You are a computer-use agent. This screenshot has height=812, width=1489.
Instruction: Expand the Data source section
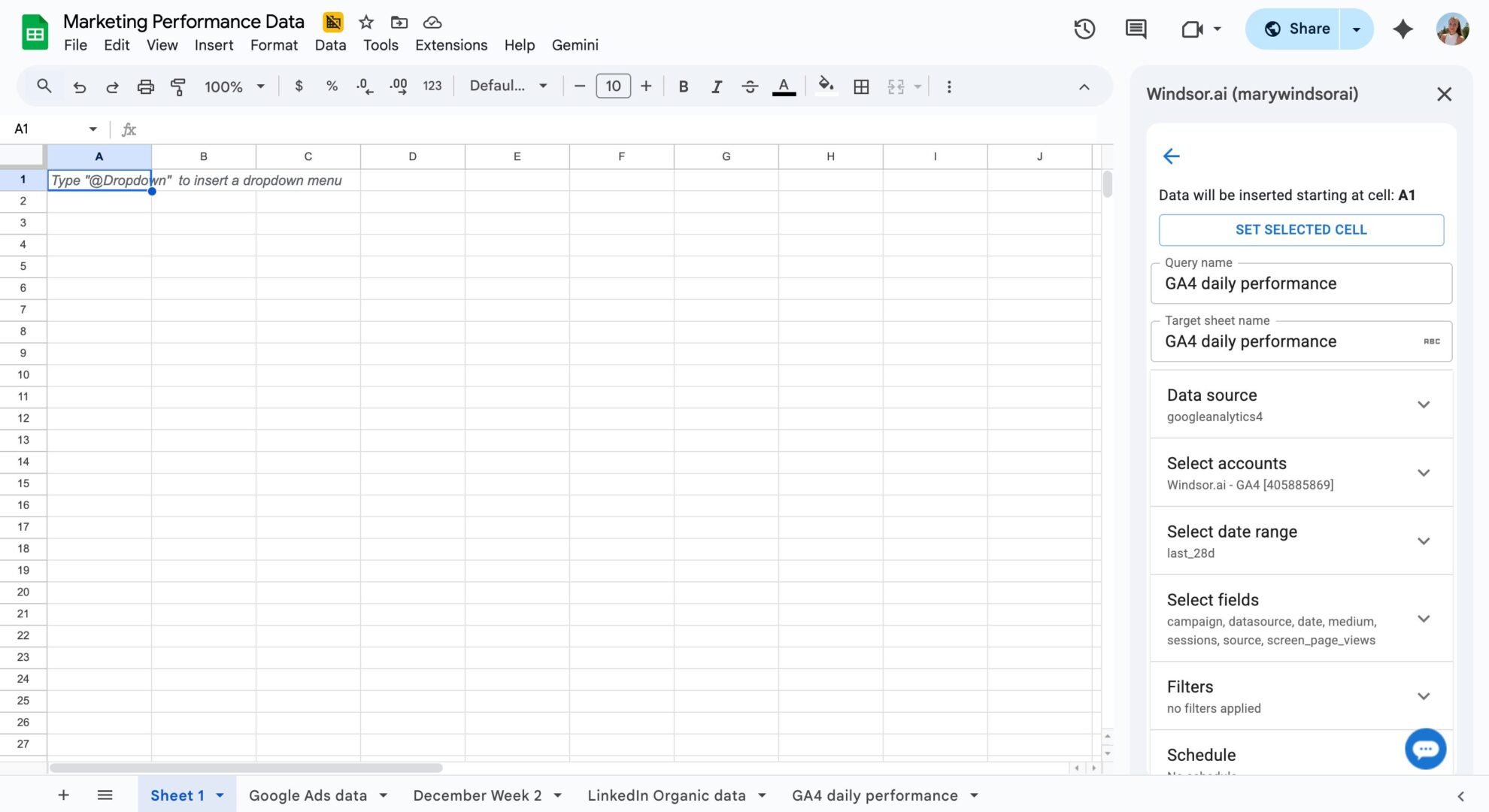coord(1301,404)
